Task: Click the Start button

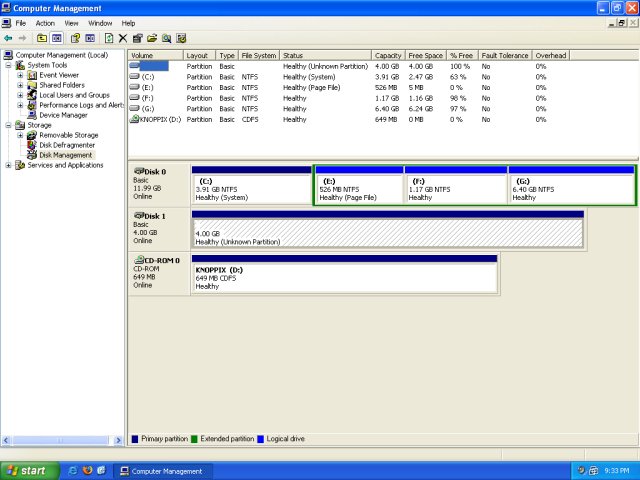Action: [26, 470]
